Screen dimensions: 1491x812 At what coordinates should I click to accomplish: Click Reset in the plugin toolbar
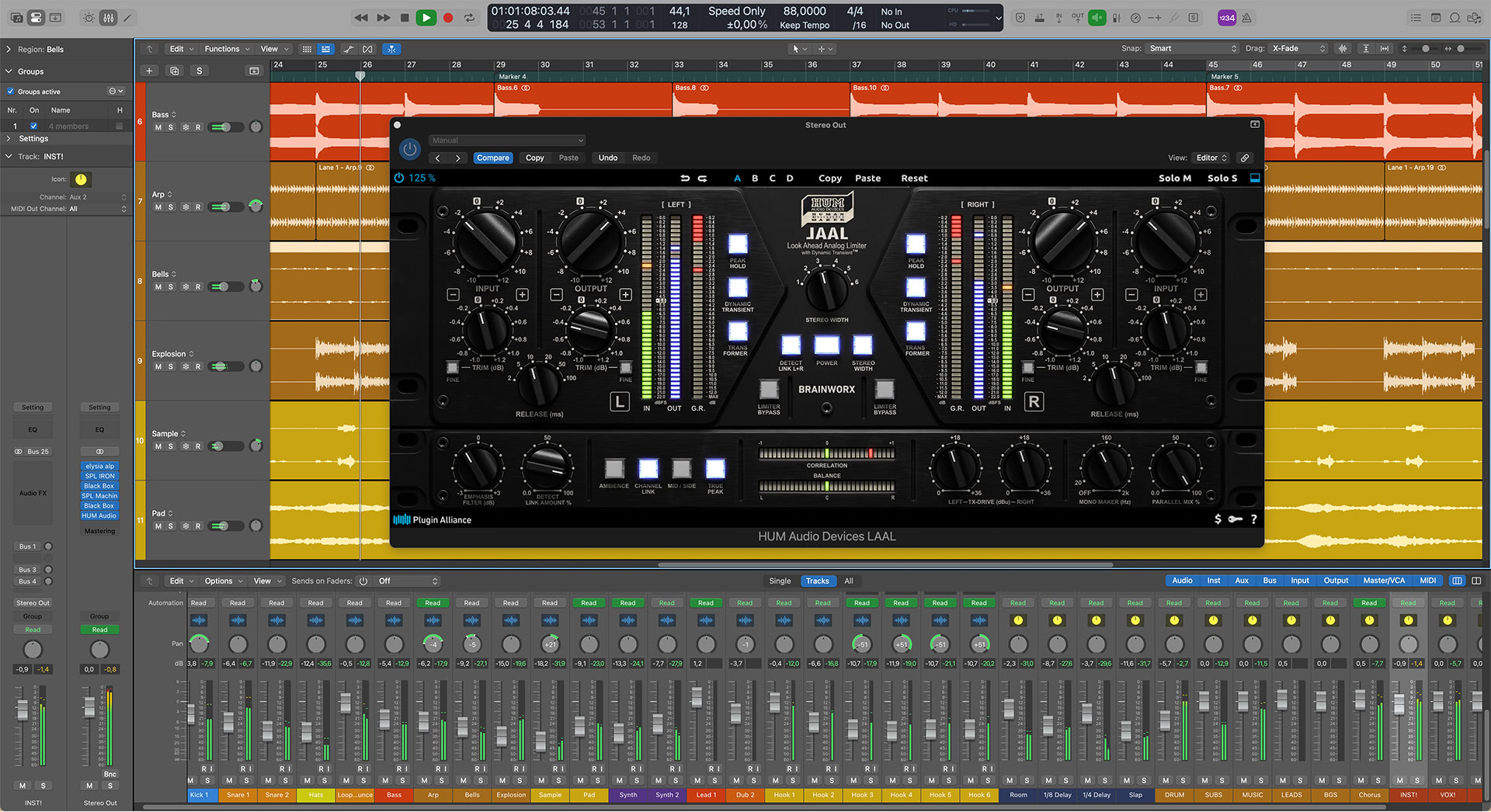914,179
